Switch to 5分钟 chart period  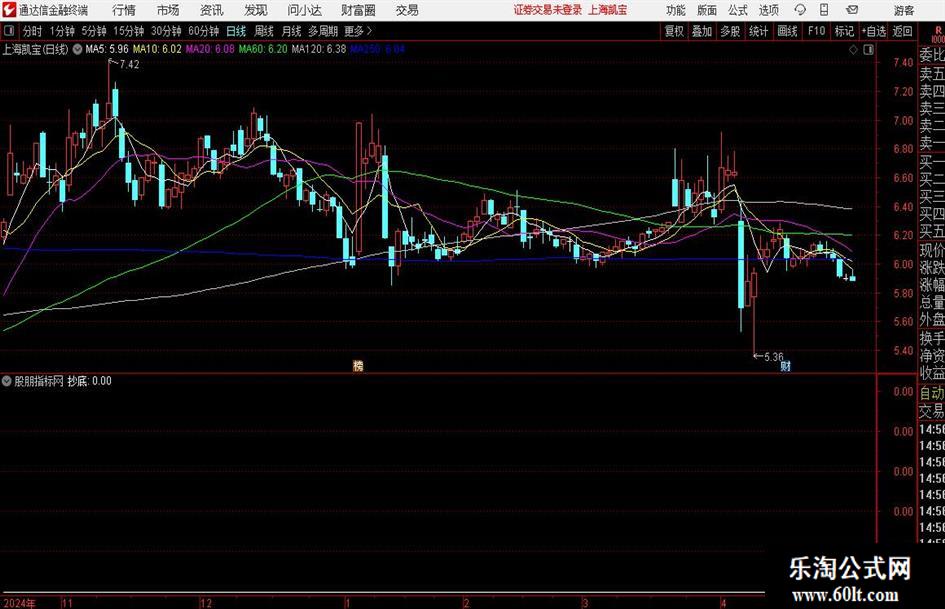[94, 31]
